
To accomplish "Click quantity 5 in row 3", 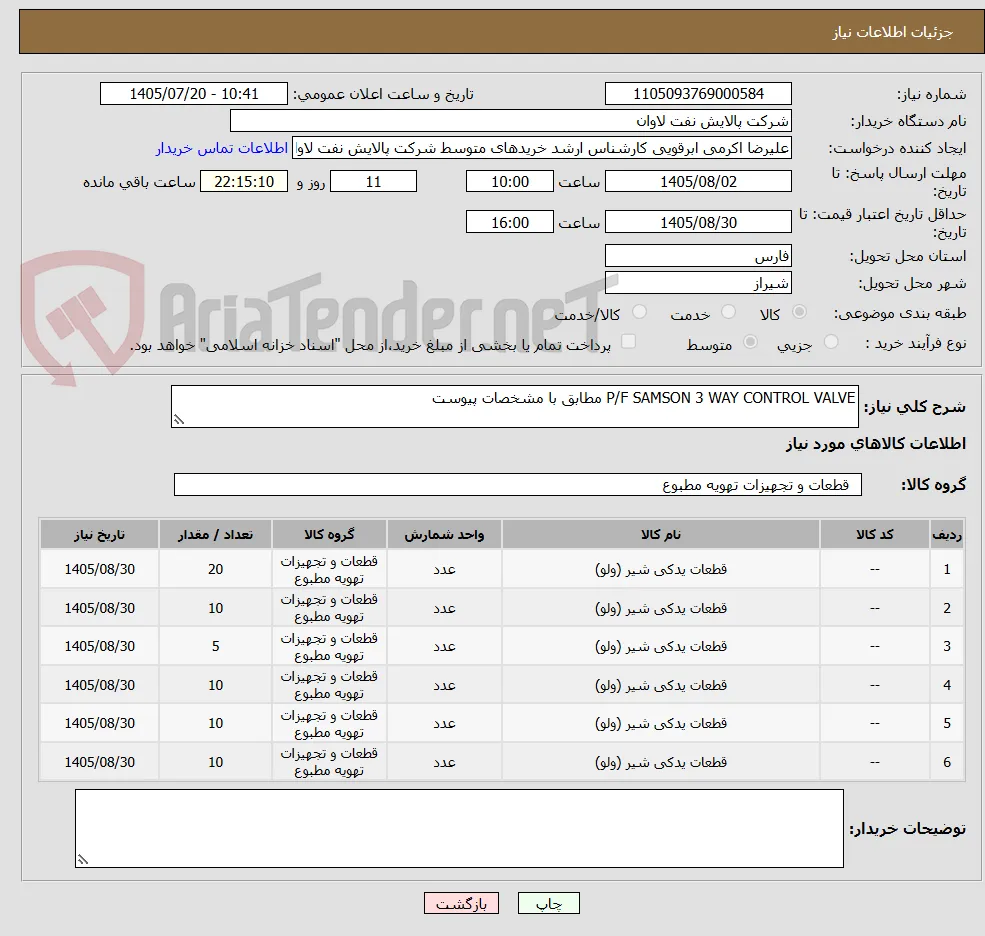I will point(215,646).
